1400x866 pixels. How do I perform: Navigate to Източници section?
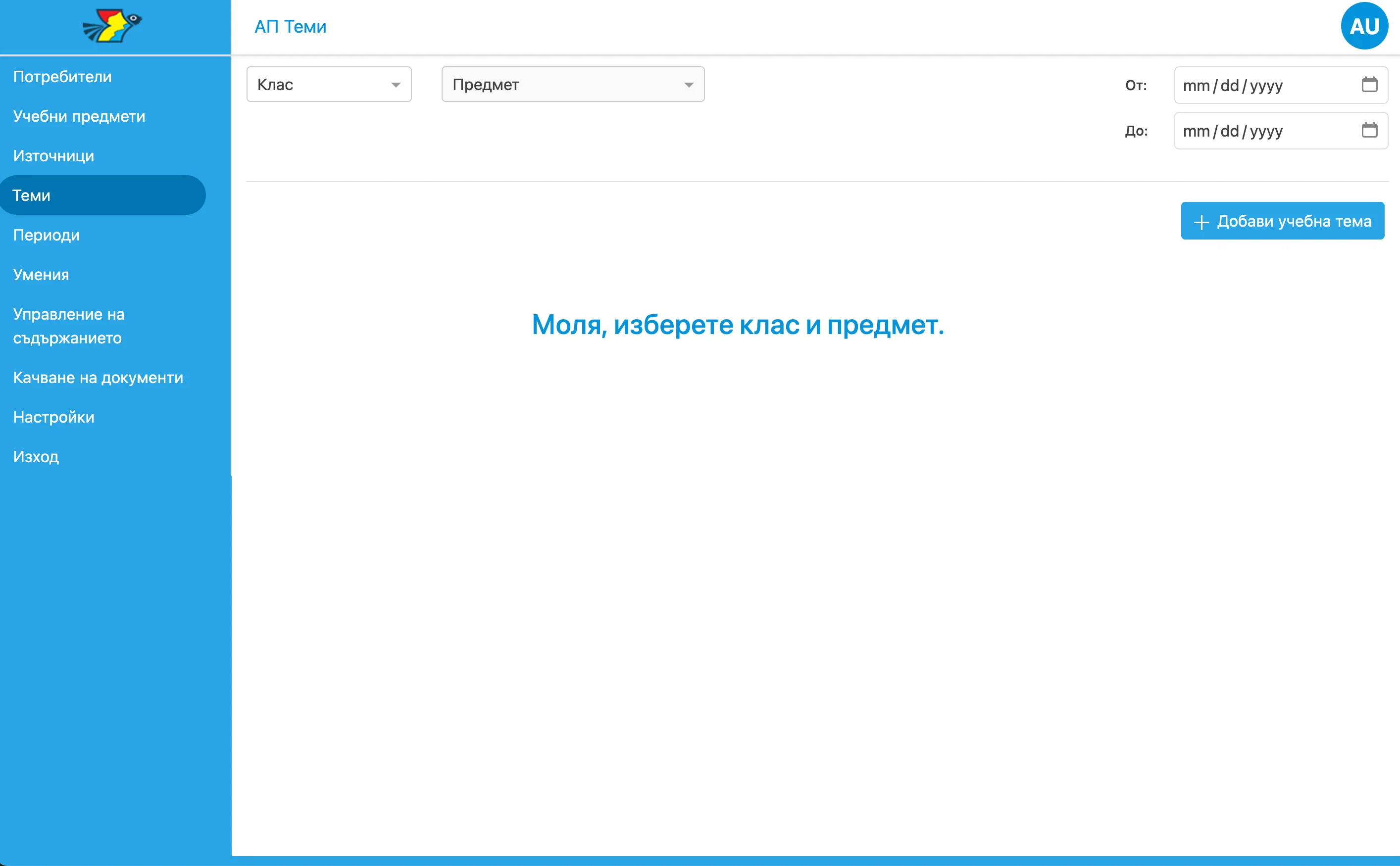click(53, 155)
